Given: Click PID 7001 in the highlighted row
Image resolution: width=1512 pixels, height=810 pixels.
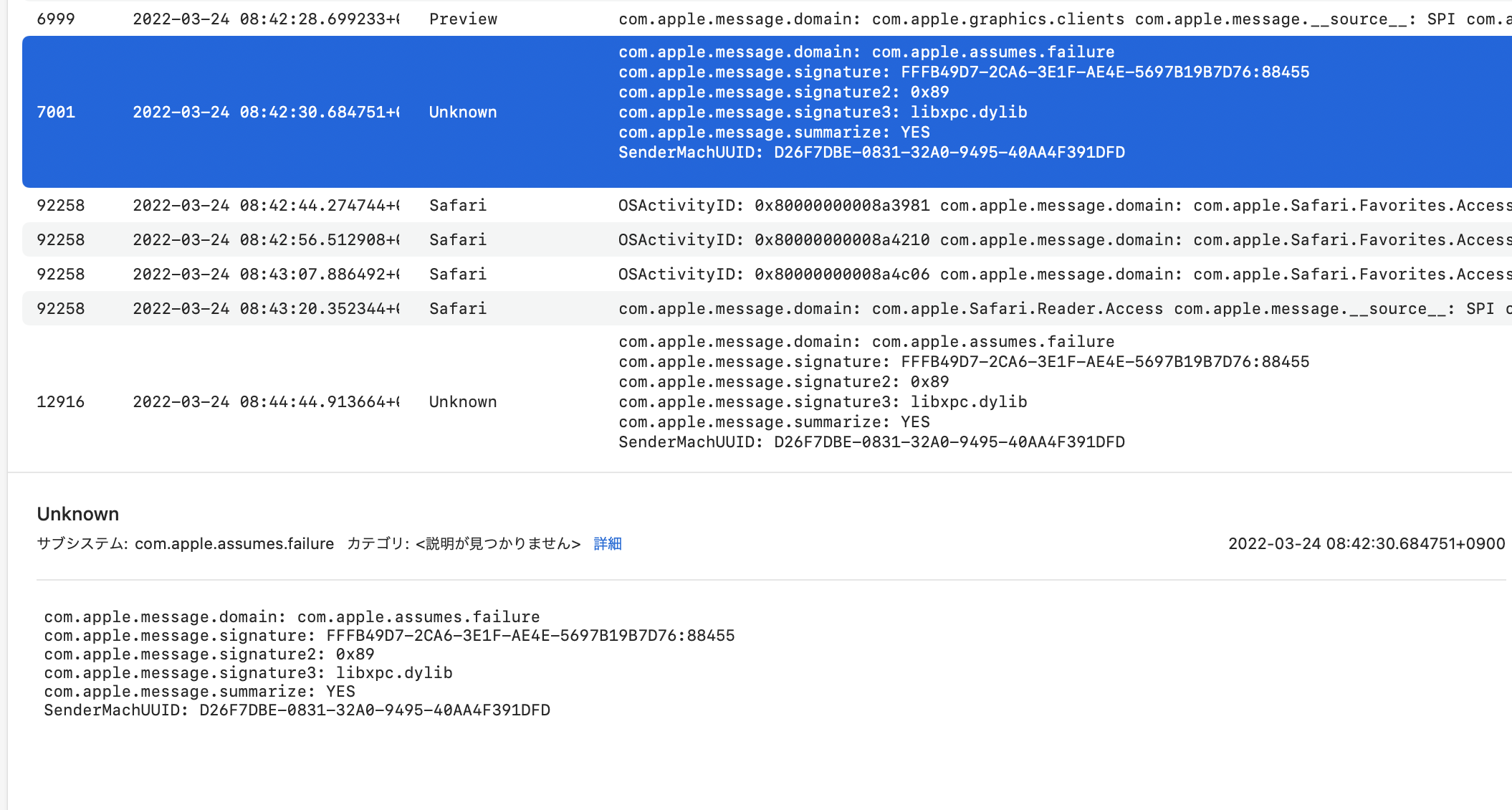Looking at the screenshot, I should pyautogui.click(x=56, y=113).
